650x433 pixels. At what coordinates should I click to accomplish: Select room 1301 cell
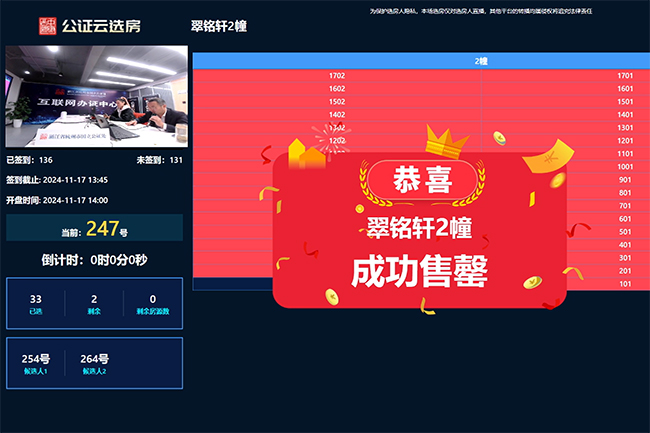click(566, 128)
